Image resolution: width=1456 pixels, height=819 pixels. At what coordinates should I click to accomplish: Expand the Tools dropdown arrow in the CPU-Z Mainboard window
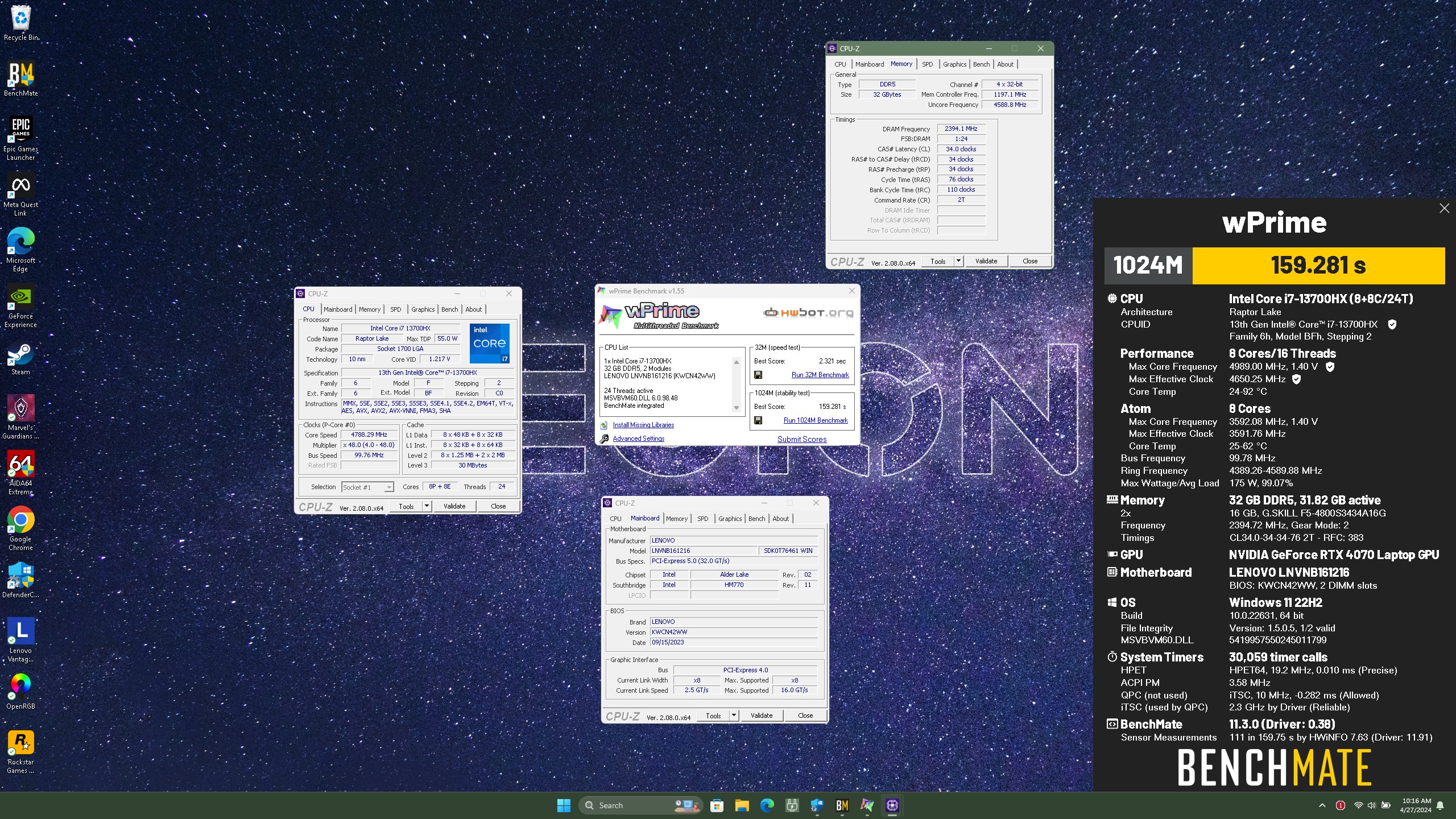pos(734,715)
